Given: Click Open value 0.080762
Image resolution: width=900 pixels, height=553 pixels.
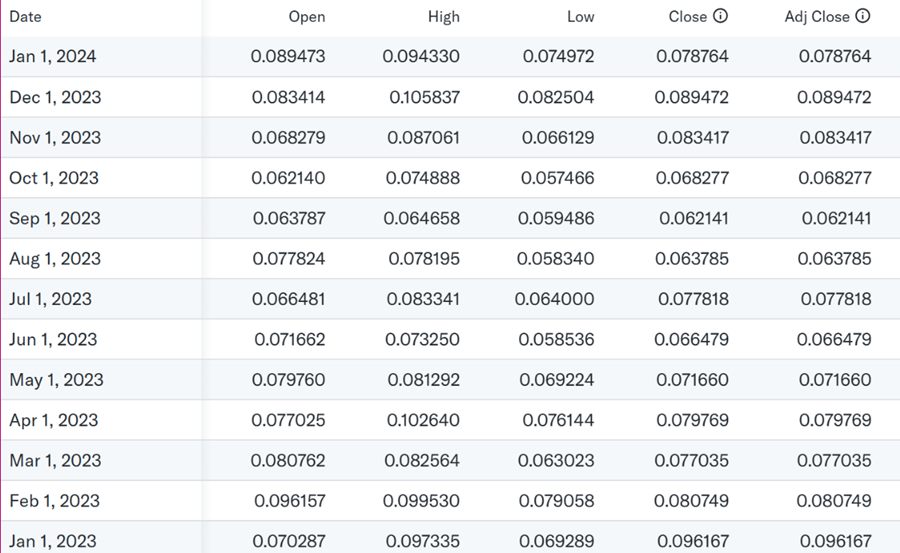Looking at the screenshot, I should pos(288,461).
